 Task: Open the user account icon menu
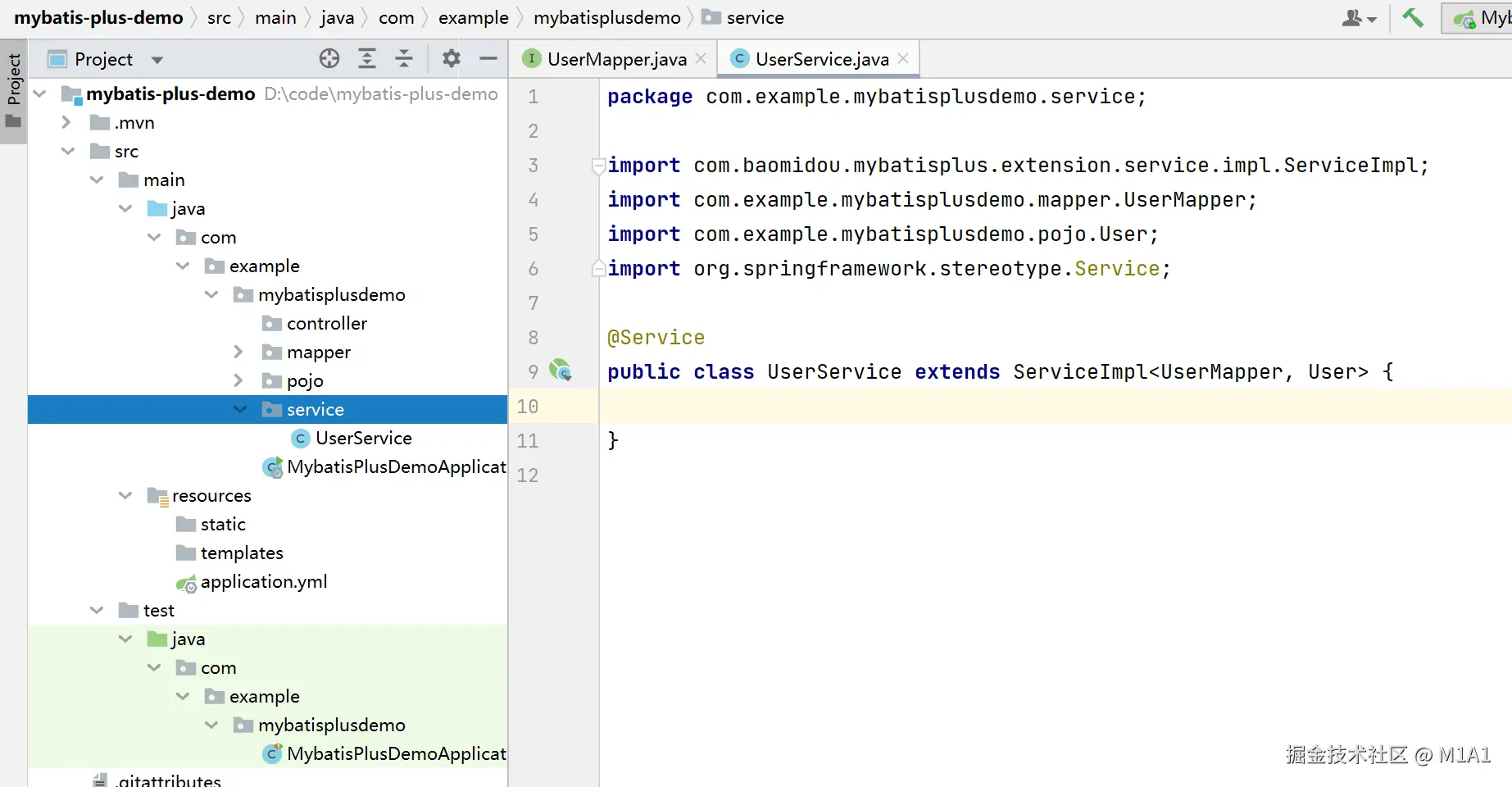coord(1359,17)
